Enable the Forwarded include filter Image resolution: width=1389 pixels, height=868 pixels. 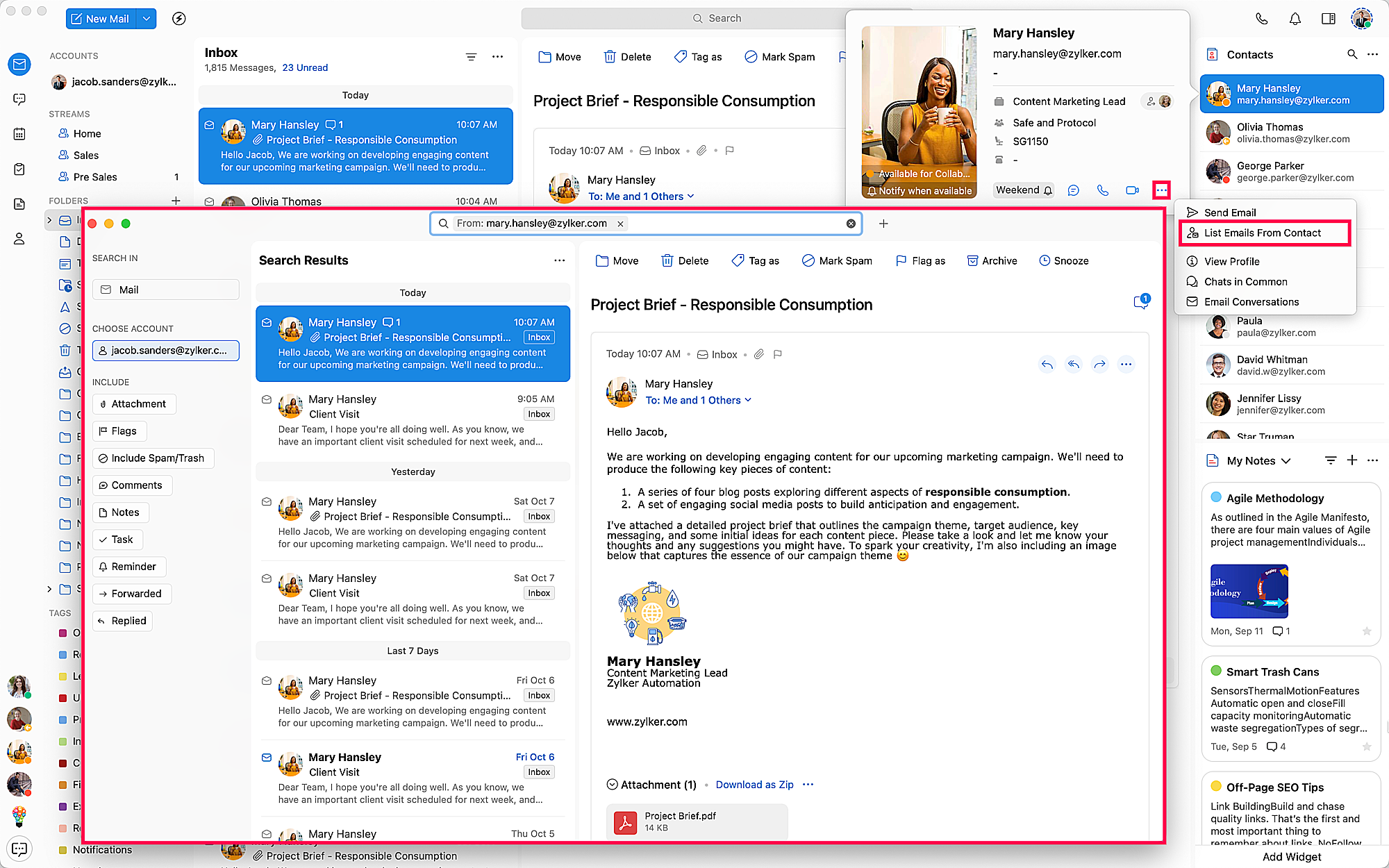[131, 594]
